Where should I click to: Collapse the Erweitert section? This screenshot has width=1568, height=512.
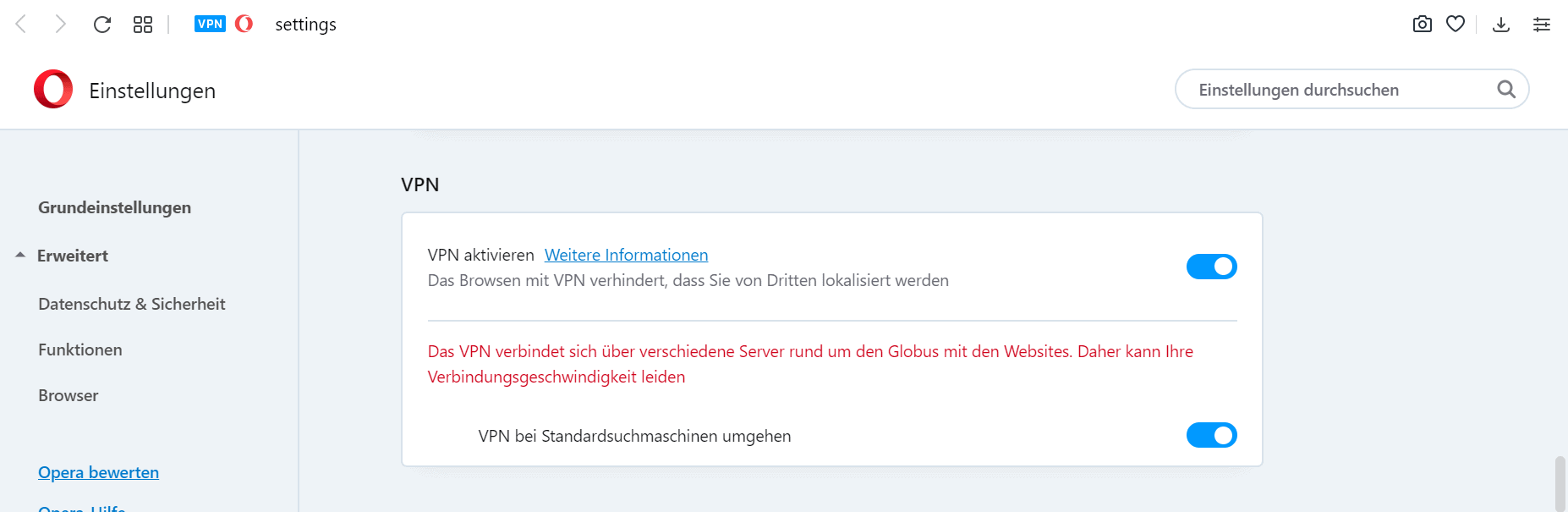[21, 256]
